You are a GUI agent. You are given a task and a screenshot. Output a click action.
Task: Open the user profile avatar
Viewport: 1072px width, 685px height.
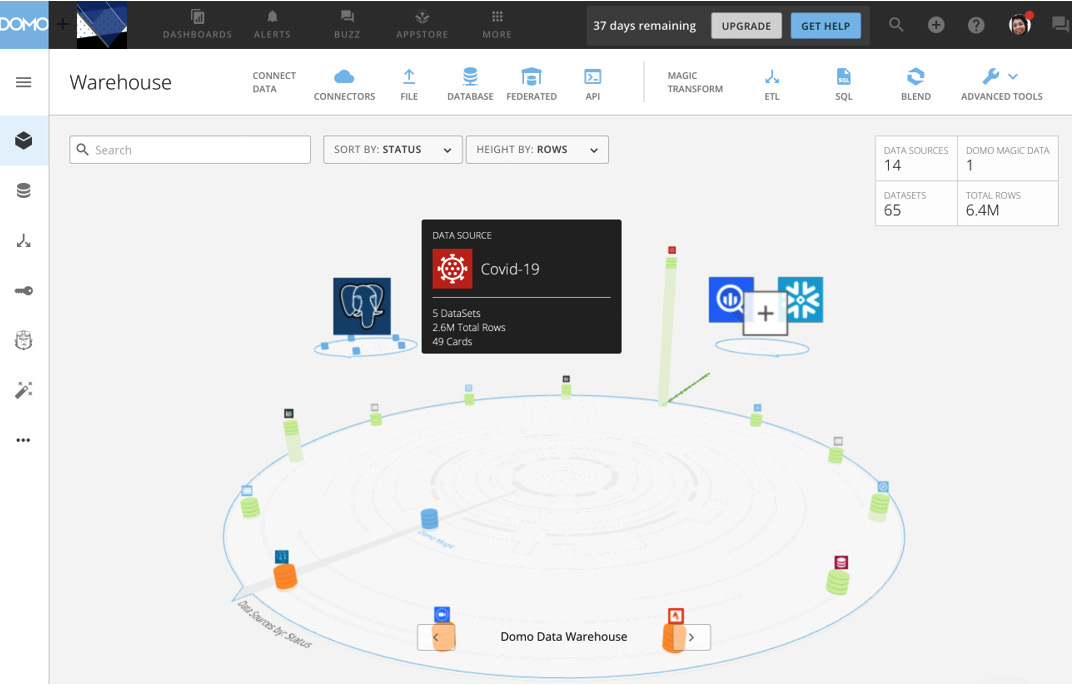click(x=1019, y=25)
